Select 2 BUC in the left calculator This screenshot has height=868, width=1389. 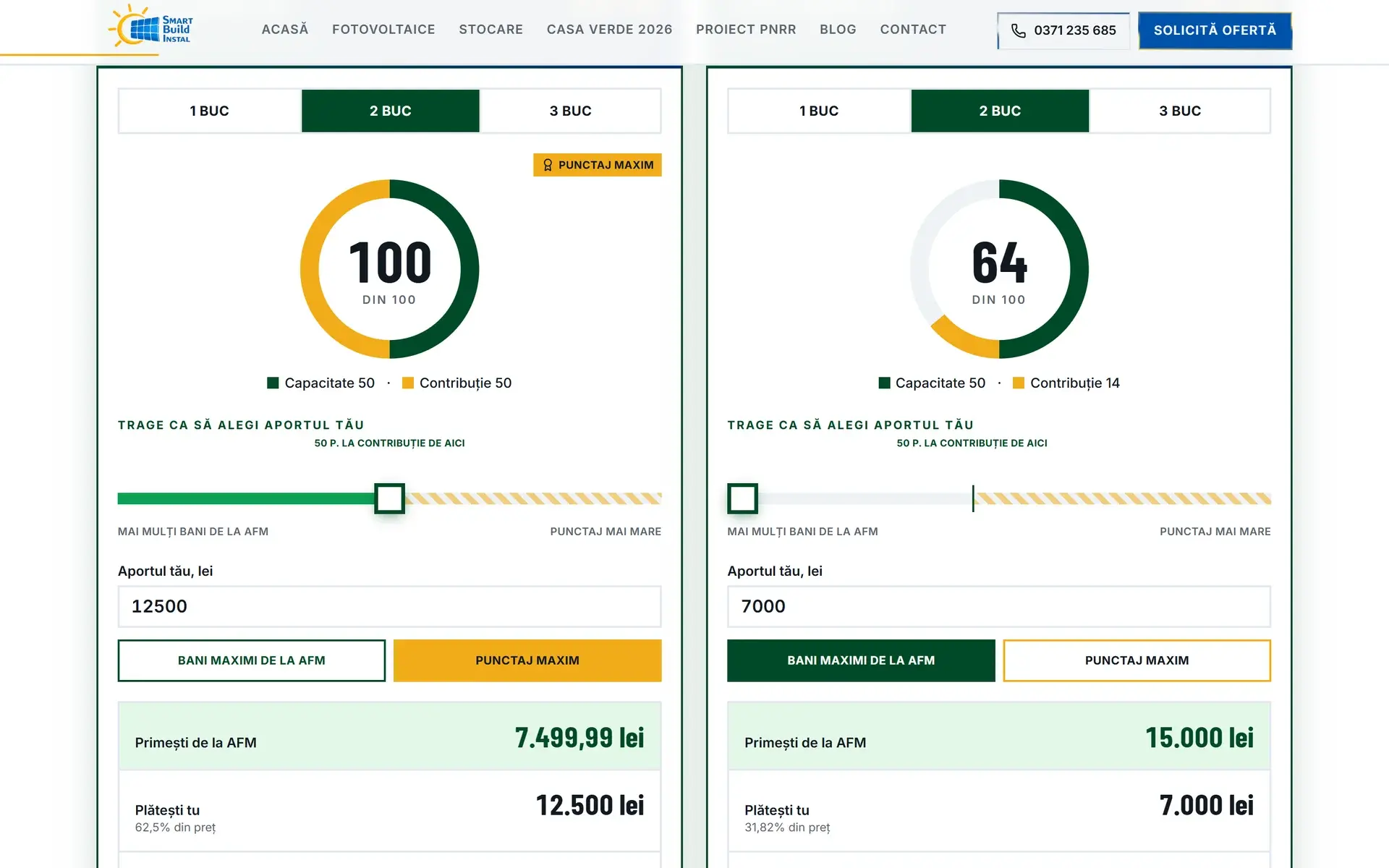391,111
